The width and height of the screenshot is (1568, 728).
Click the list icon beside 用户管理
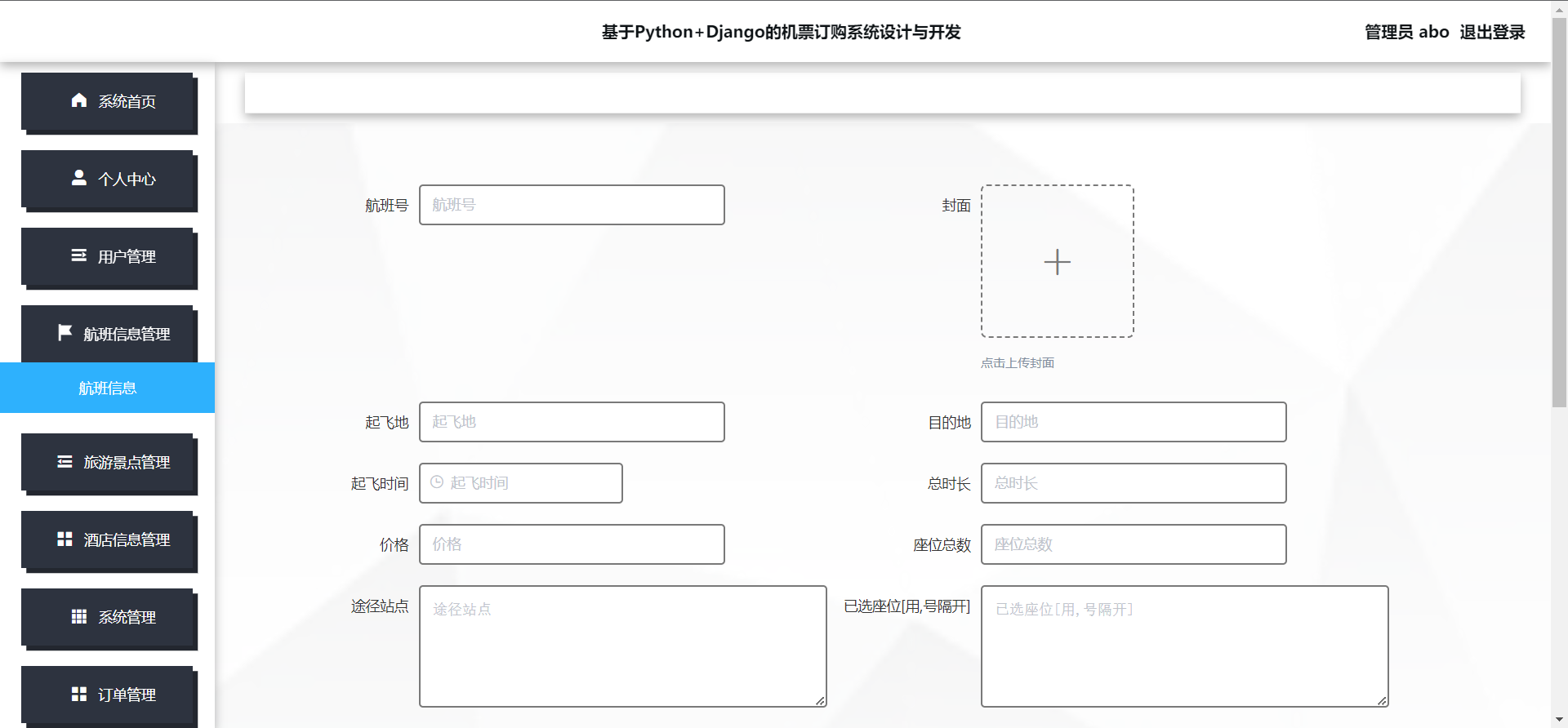(x=79, y=255)
